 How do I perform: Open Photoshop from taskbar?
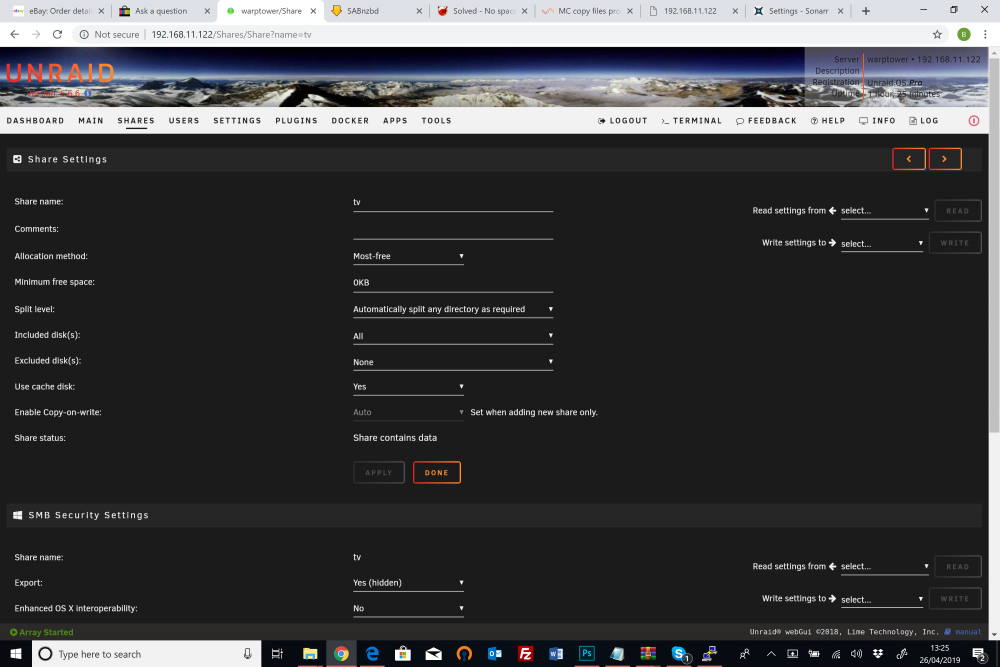[x=587, y=654]
